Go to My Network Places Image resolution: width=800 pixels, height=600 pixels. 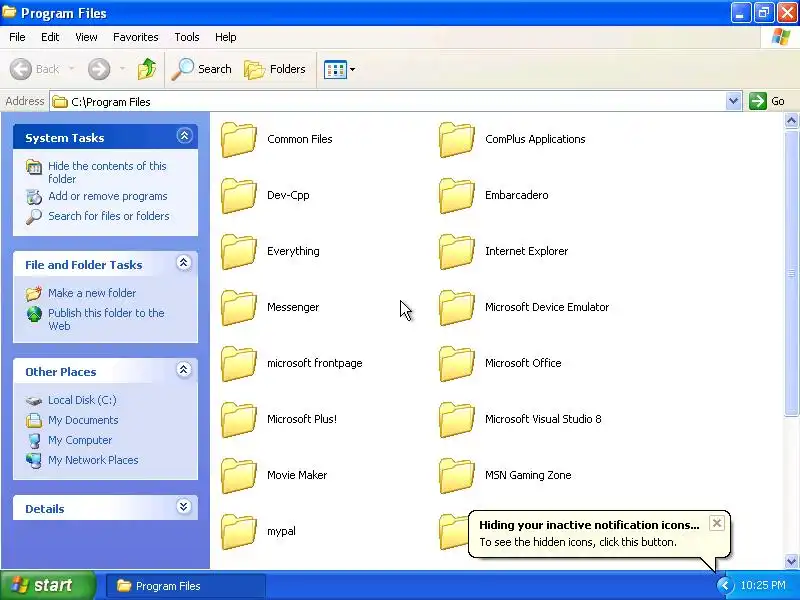coord(93,460)
